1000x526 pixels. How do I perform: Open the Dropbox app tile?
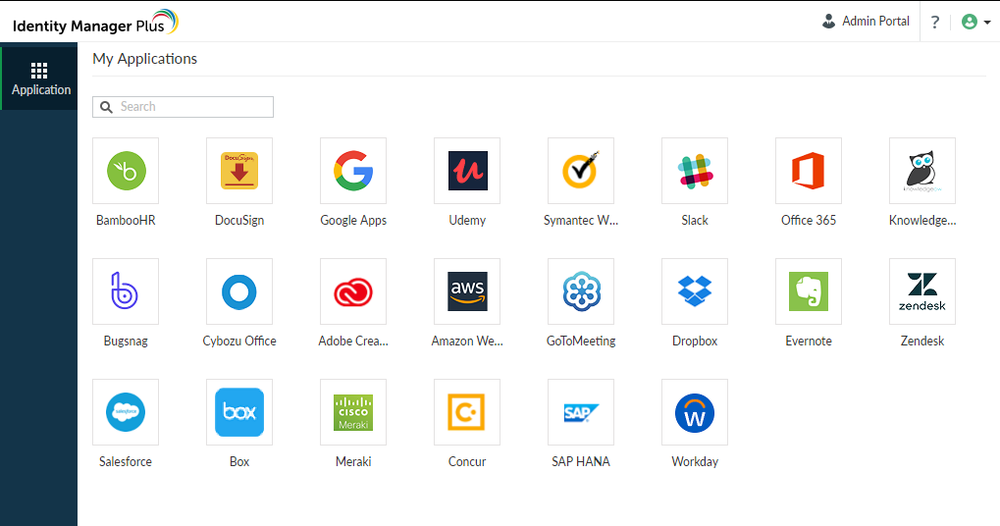coord(695,291)
